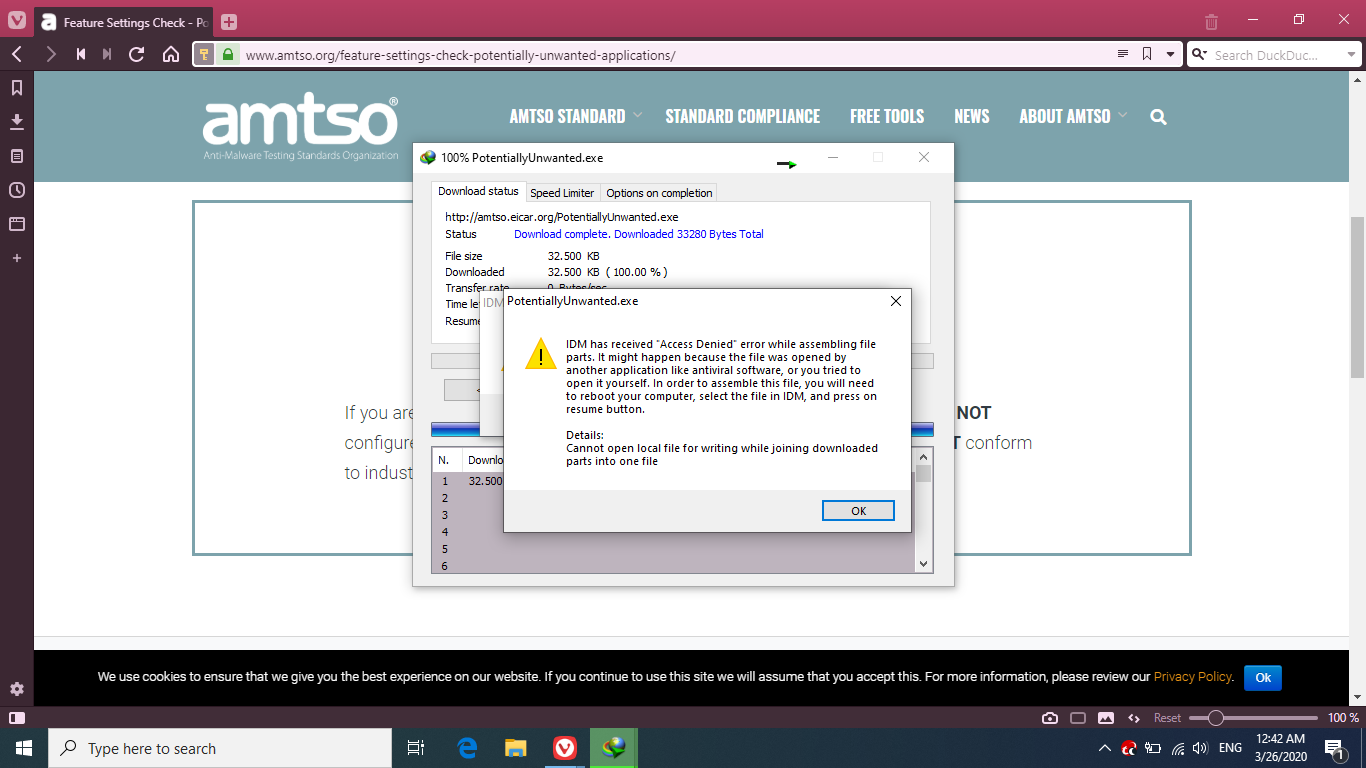Go forward to the next page
Screen dimensions: 1366x768
50,54
